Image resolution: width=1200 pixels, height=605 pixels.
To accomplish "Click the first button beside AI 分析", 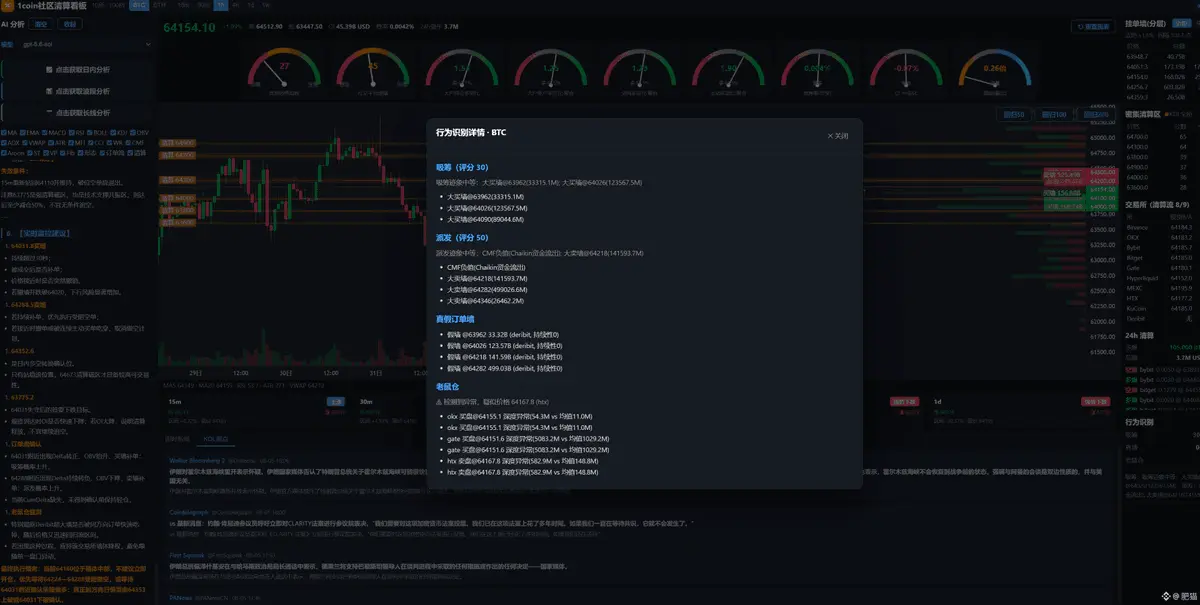I will [40, 23].
